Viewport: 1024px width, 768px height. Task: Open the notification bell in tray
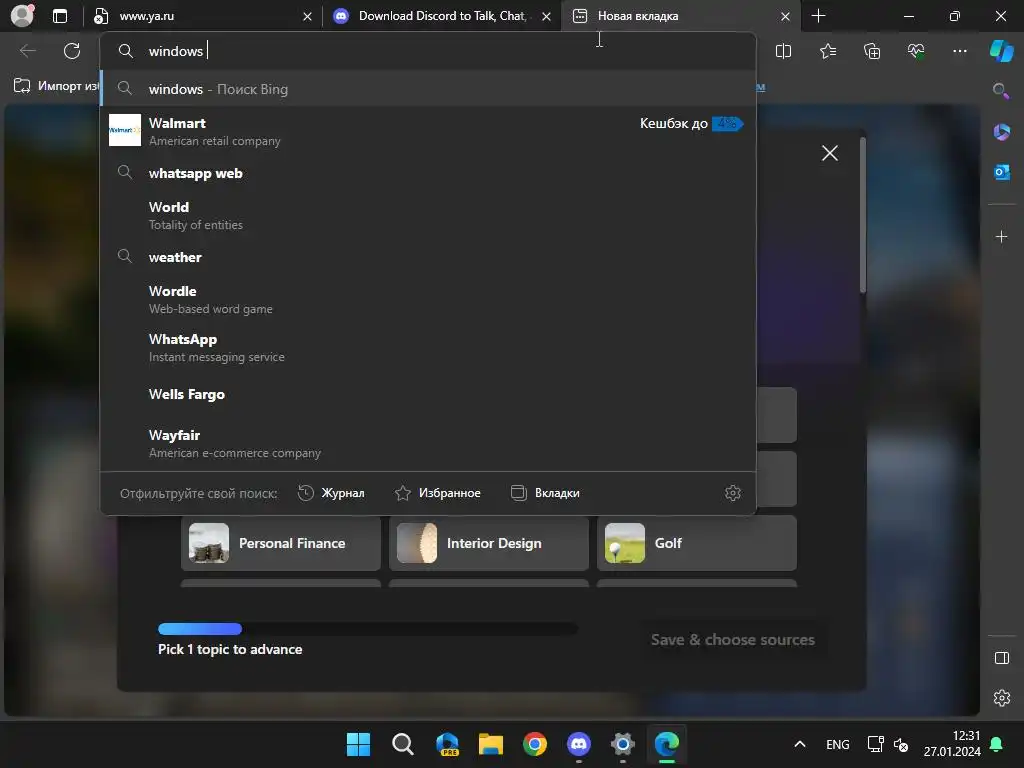(x=997, y=744)
